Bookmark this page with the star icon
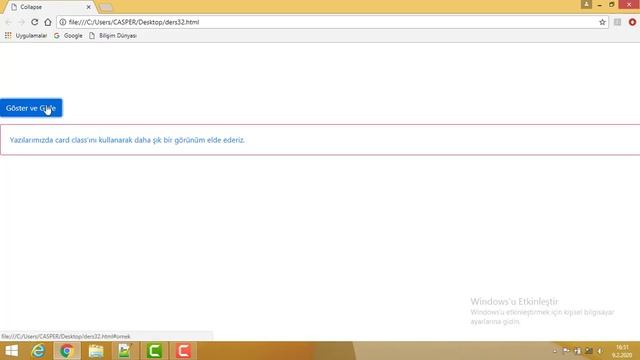Image resolution: width=640 pixels, height=360 pixels. point(602,22)
